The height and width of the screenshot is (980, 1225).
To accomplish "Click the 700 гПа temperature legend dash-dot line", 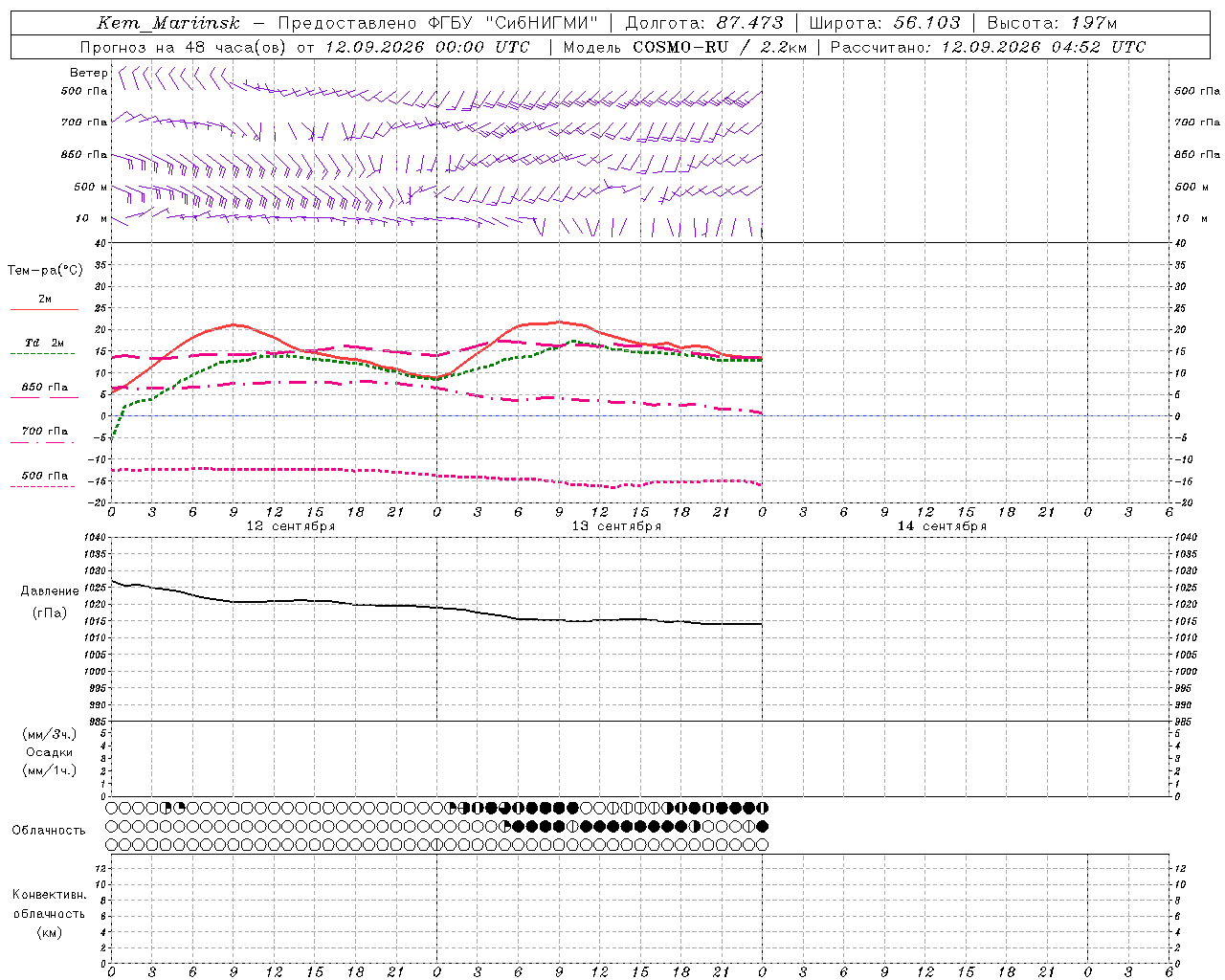I will coord(43,441).
